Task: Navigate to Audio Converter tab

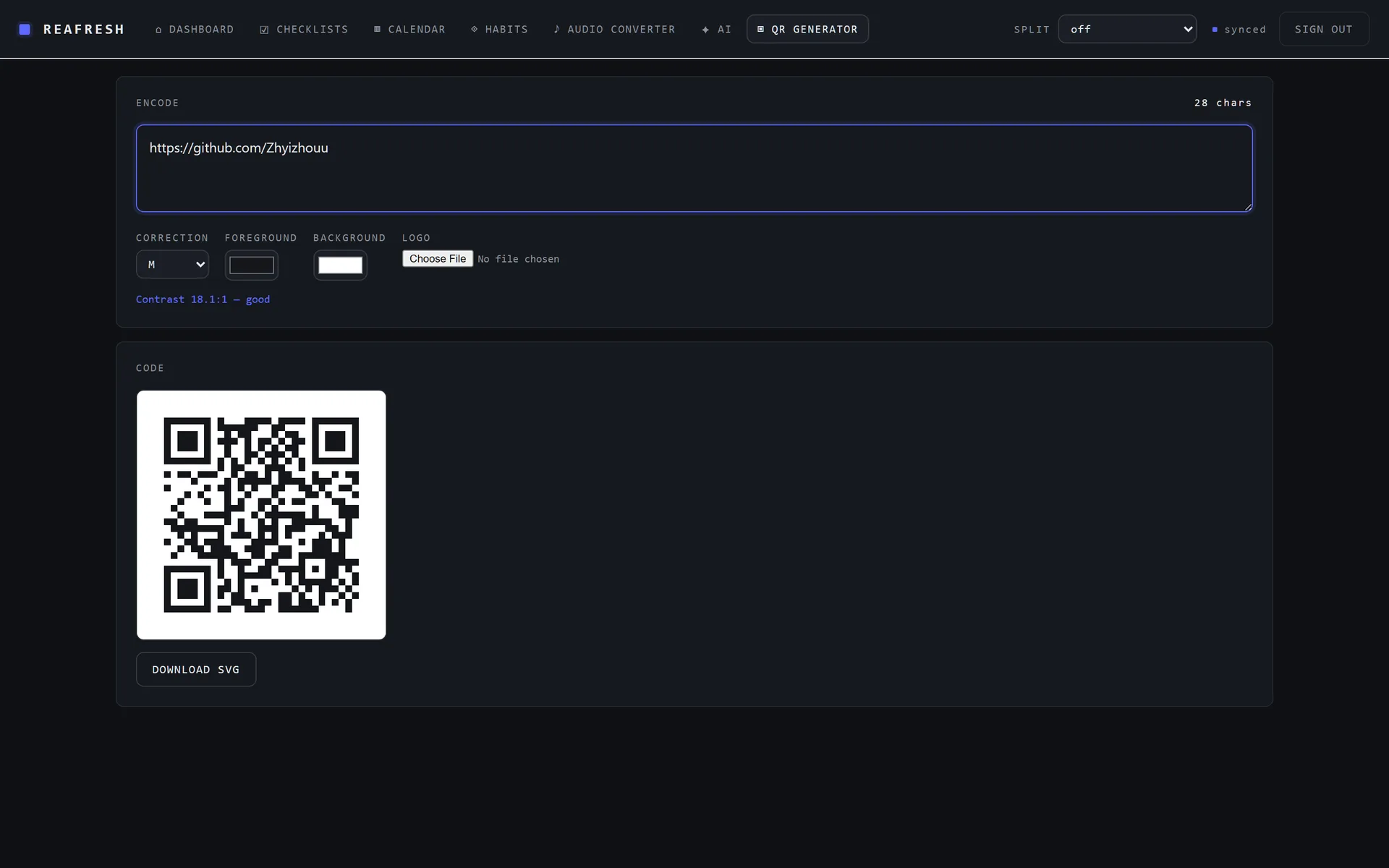Action: [x=614, y=29]
